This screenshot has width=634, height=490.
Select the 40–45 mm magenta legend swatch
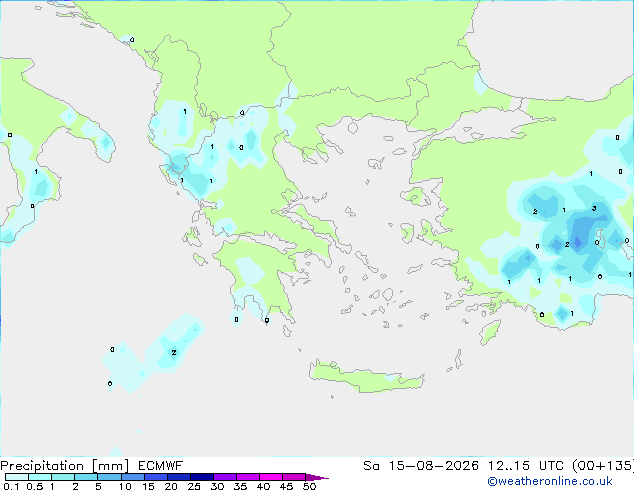pyautogui.click(x=271, y=477)
